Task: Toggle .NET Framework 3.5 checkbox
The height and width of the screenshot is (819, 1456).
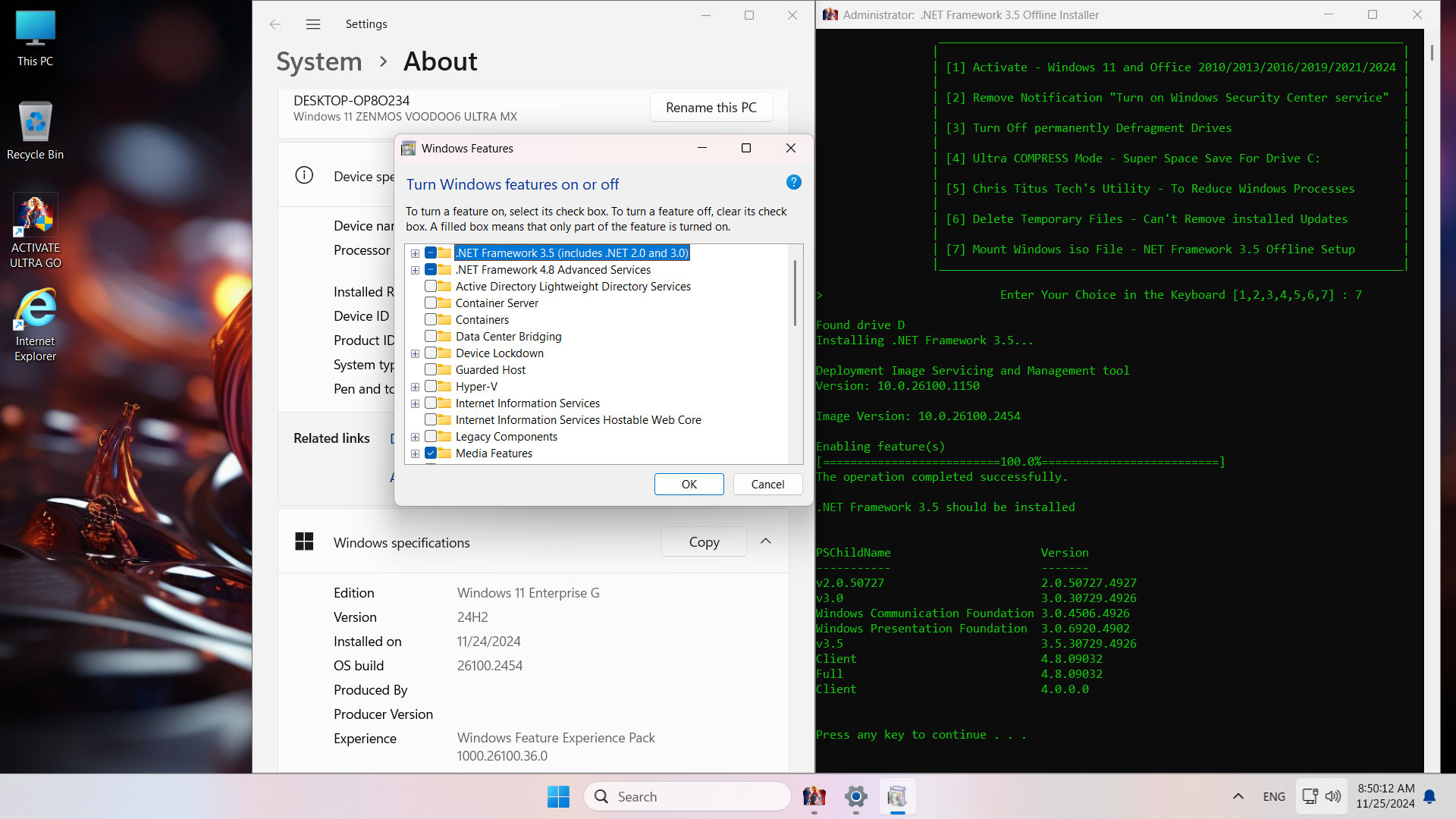Action: coord(431,253)
